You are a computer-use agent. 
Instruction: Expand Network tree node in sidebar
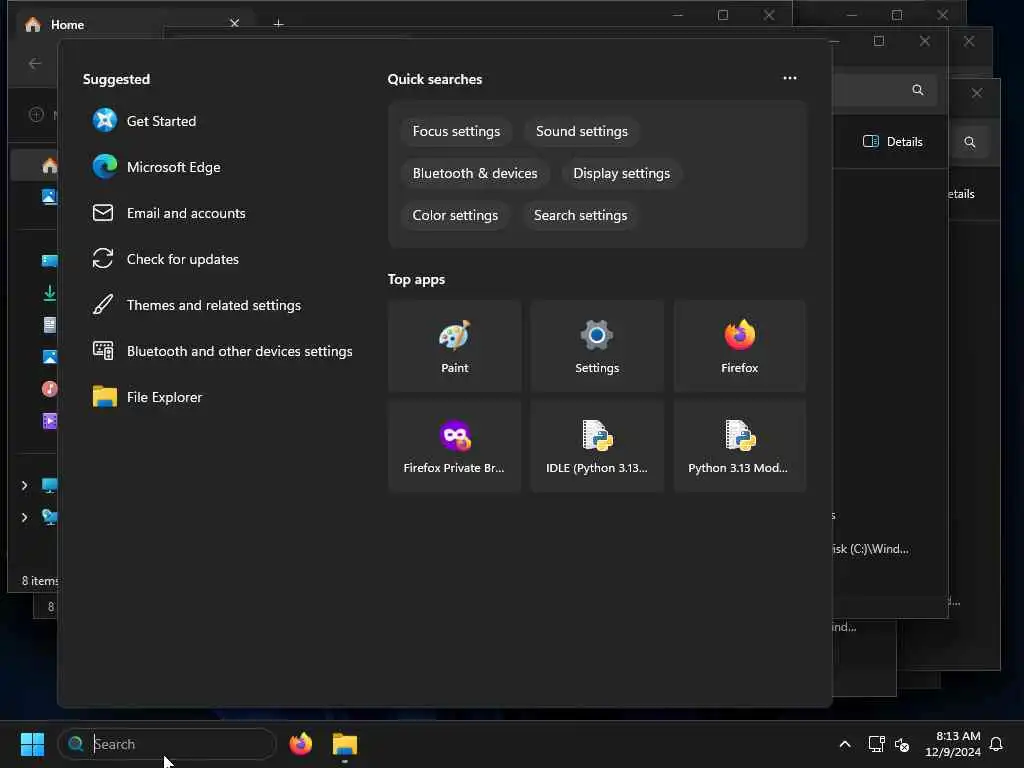pyautogui.click(x=24, y=517)
